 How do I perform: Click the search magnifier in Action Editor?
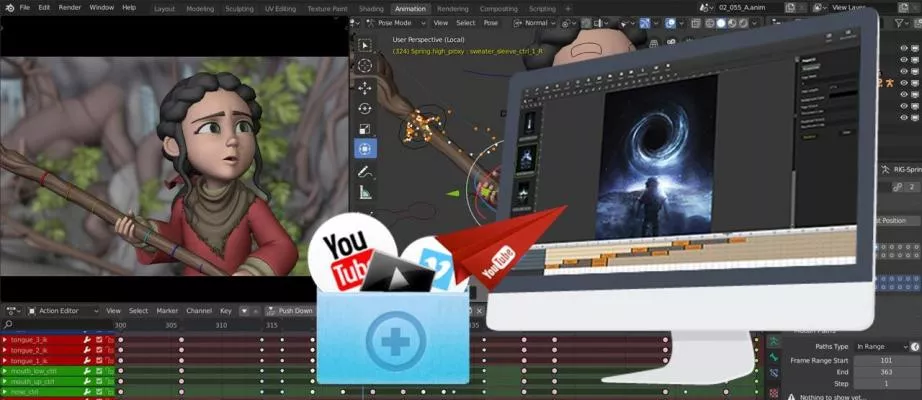8,325
